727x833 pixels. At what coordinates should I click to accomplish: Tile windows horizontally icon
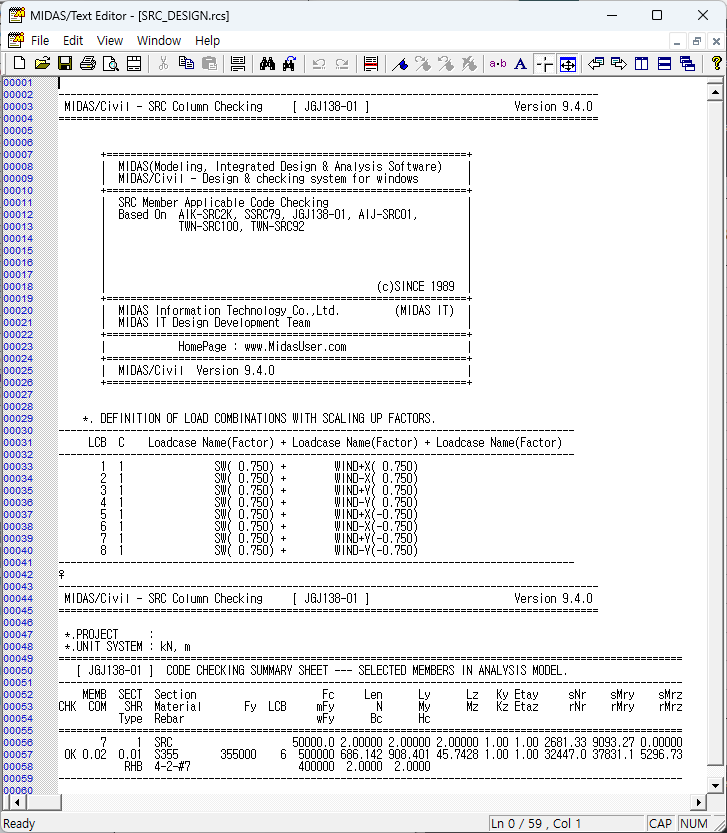click(664, 64)
